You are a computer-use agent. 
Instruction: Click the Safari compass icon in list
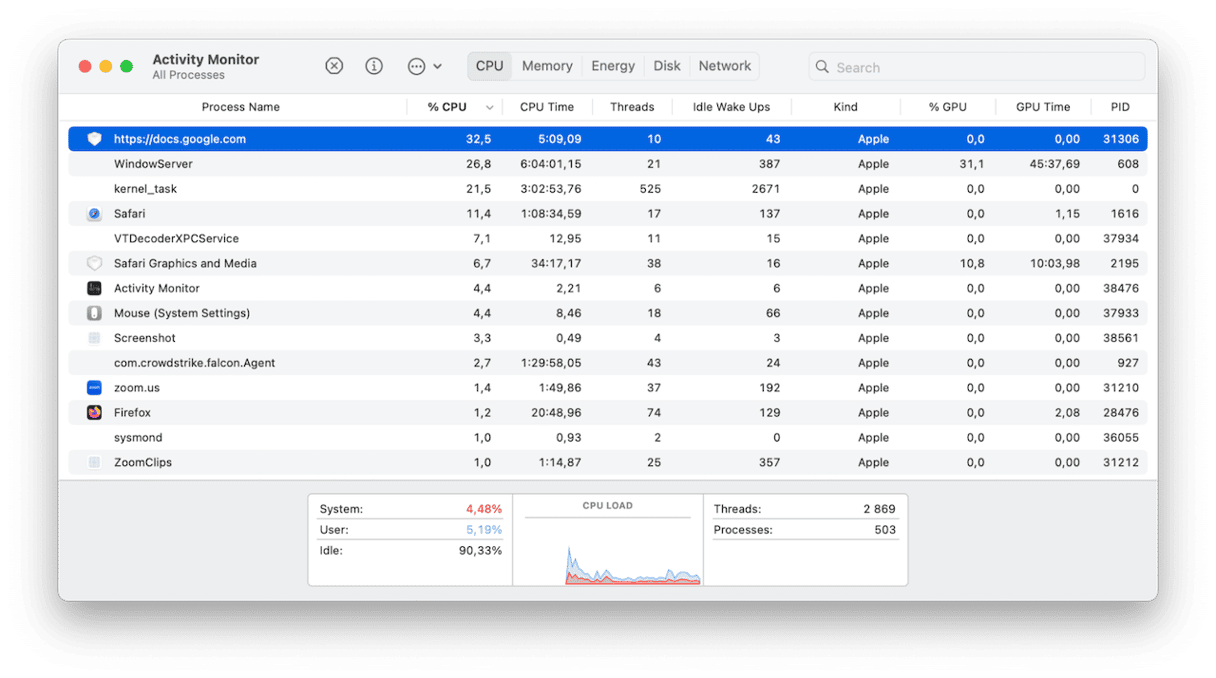point(94,214)
